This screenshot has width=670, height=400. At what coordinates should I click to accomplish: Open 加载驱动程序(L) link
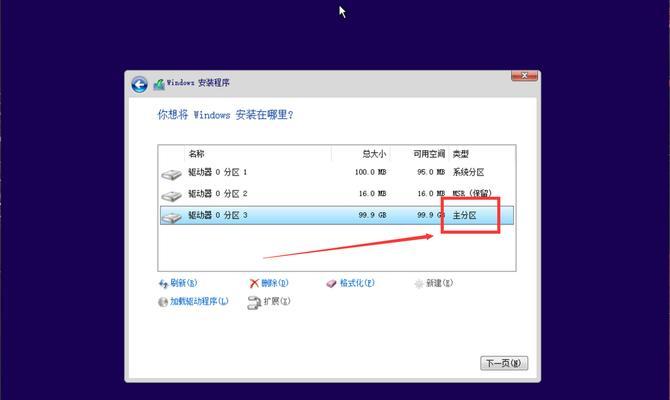(x=199, y=301)
